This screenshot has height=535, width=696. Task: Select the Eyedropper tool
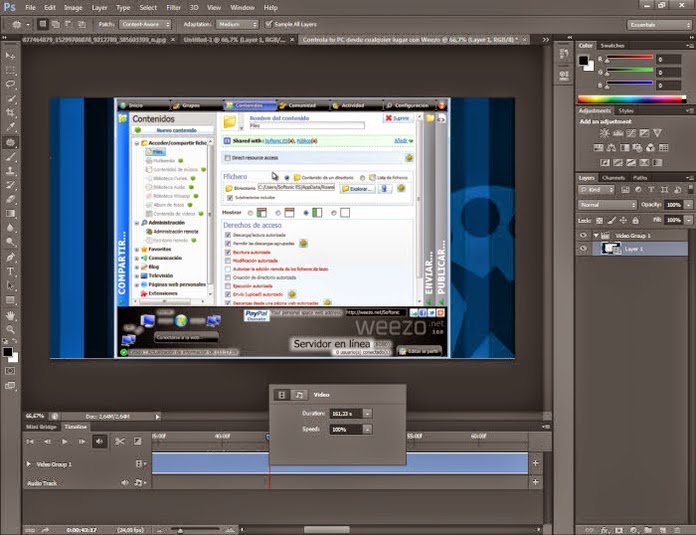pyautogui.click(x=10, y=127)
